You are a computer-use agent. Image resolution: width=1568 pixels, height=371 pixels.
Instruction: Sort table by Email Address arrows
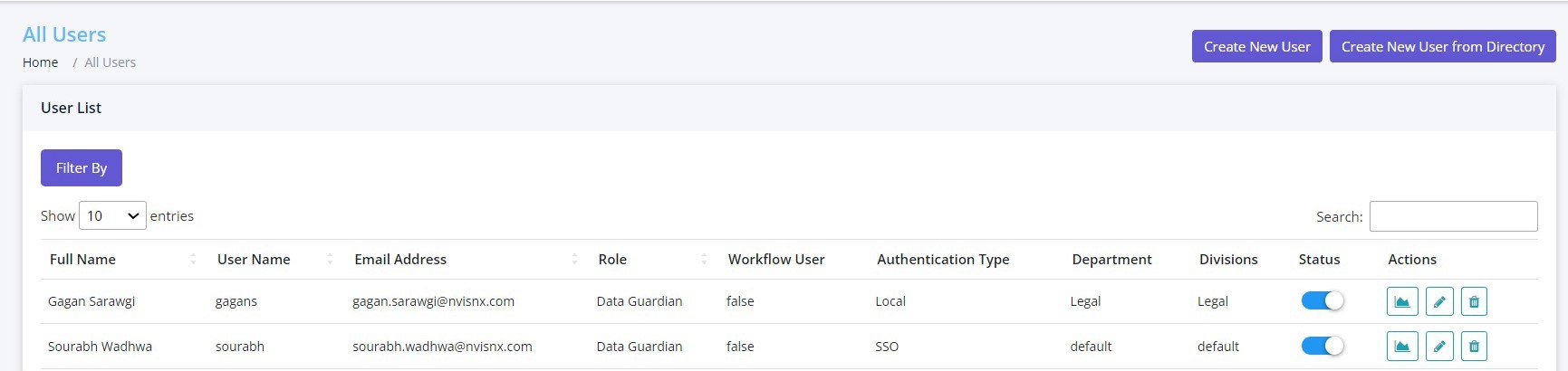[574, 260]
